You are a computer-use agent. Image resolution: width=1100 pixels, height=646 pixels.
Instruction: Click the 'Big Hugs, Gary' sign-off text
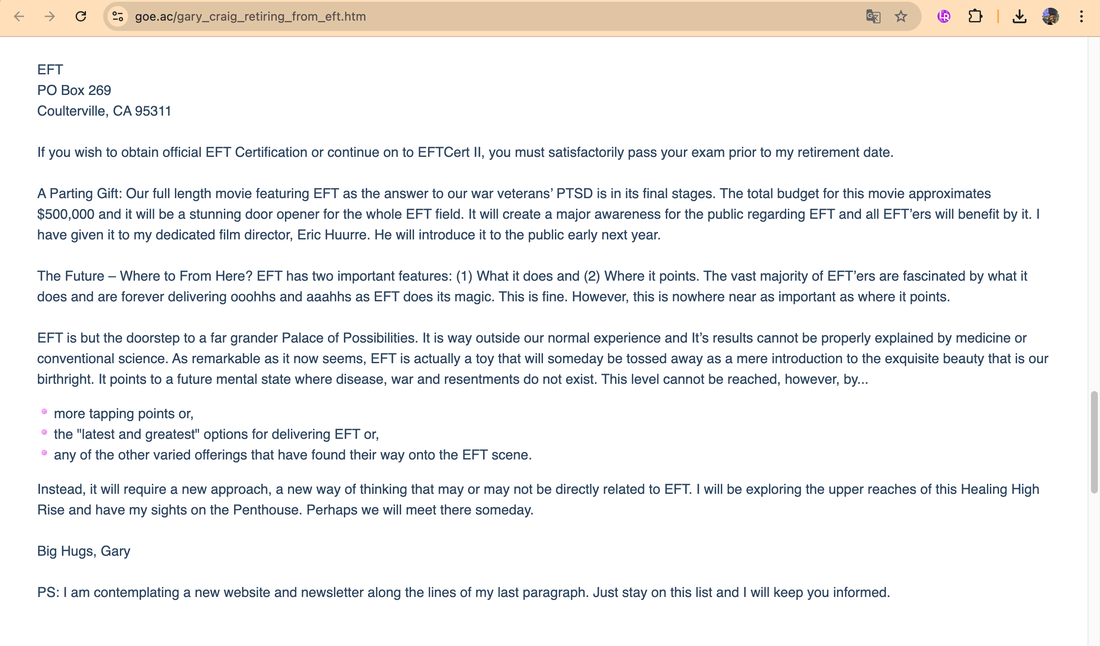(83, 551)
